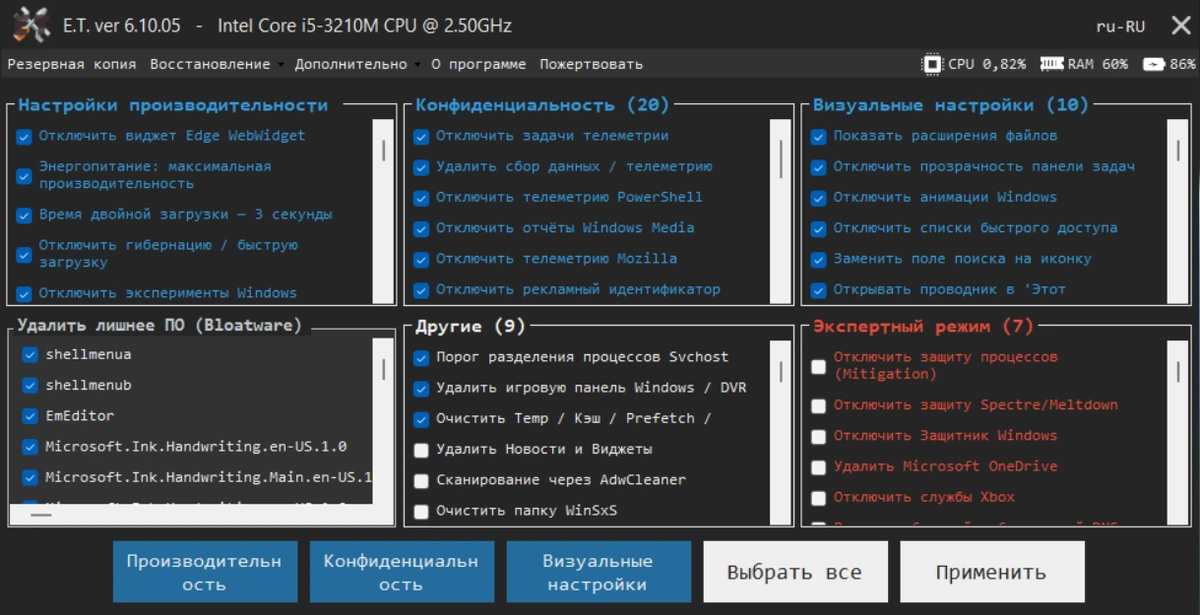Viewport: 1200px width, 615px height.
Task: Uncheck Отключить задачи телеметрии
Action: pos(421,137)
